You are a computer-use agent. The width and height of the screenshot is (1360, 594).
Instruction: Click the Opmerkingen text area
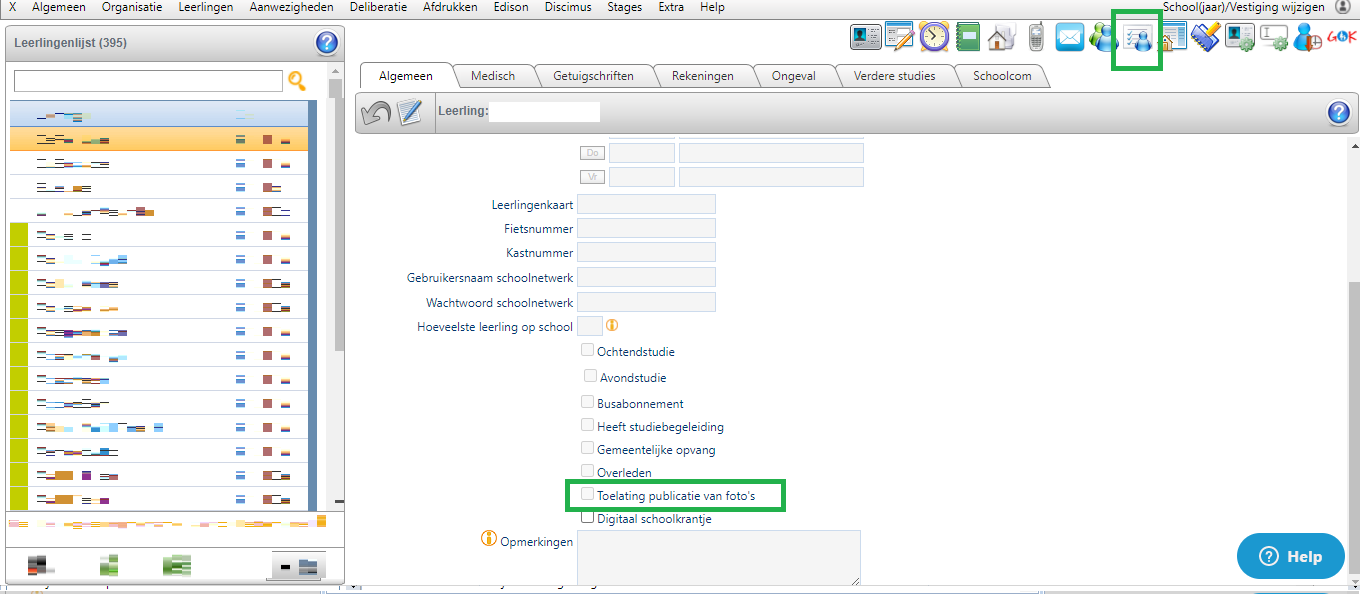coord(719,558)
